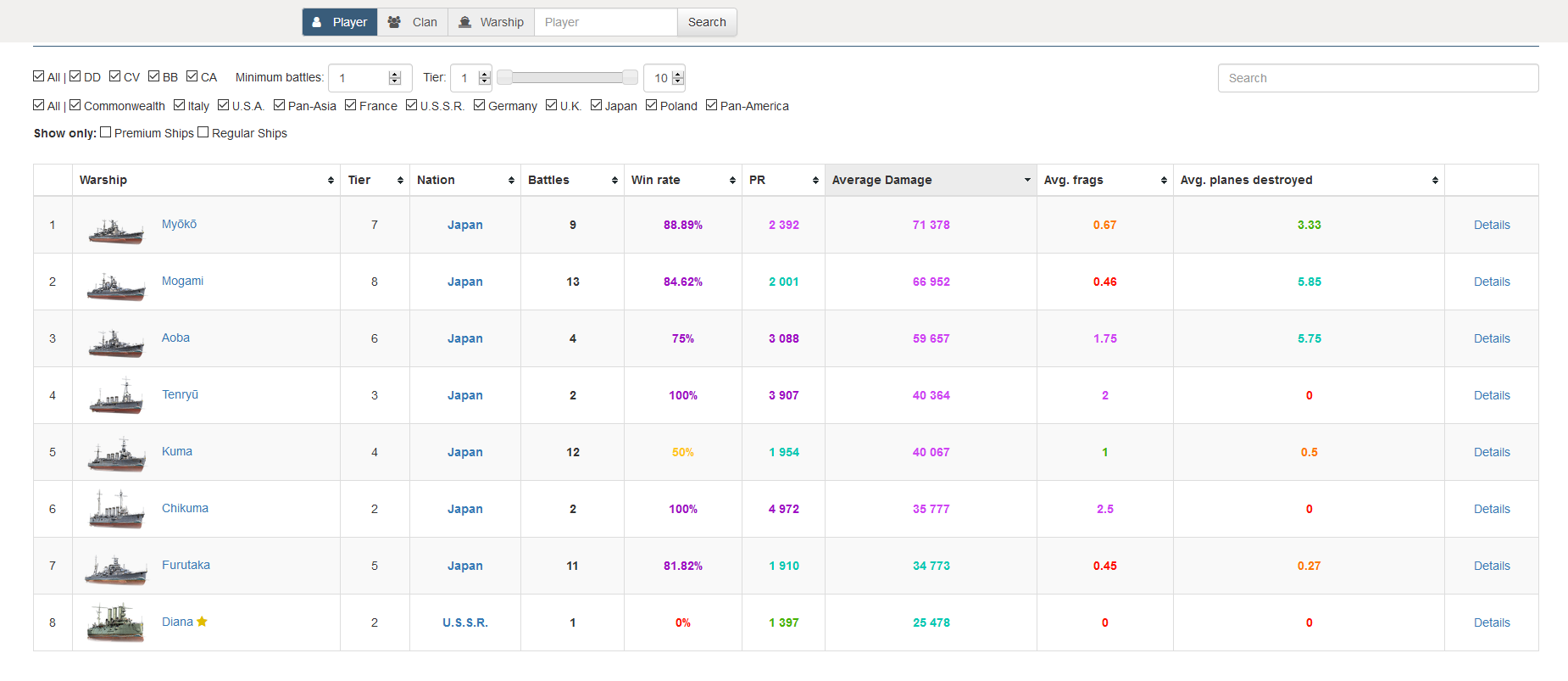Click the Aoba cruiser image
Viewport: 1568px width, 681px height.
pos(116,343)
